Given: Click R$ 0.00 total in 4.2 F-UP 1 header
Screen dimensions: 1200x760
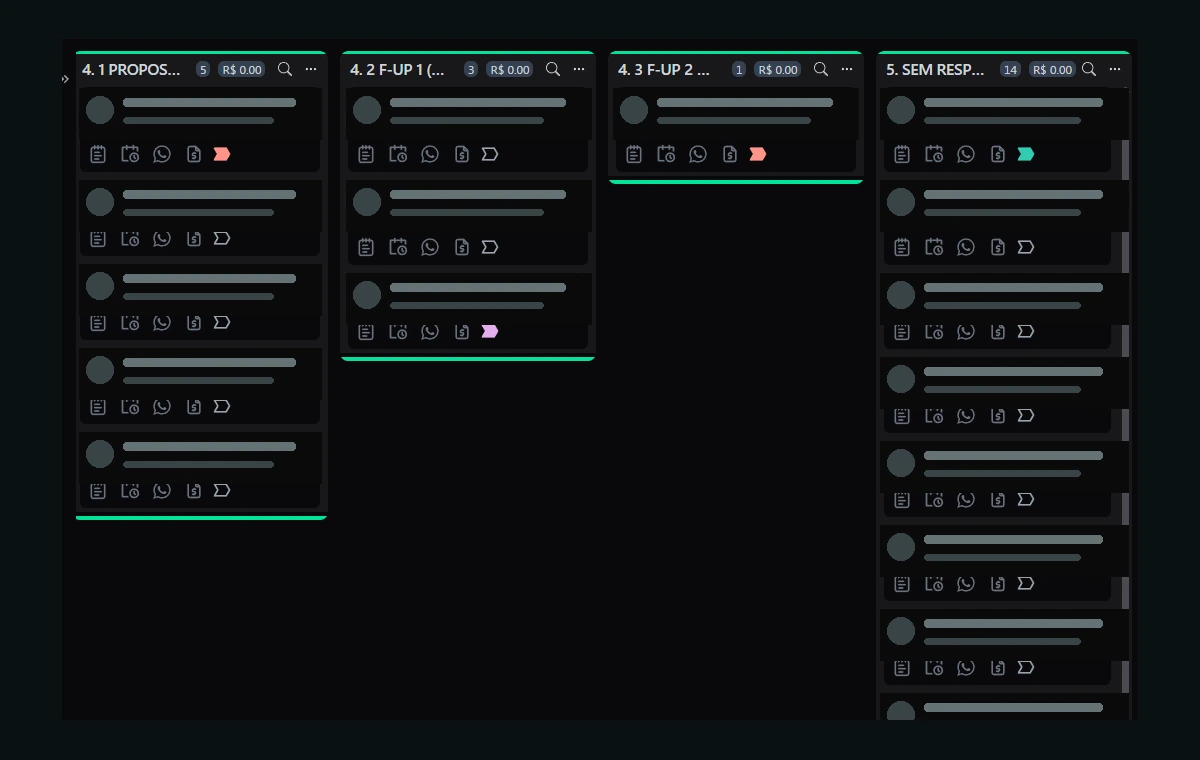Looking at the screenshot, I should pyautogui.click(x=510, y=70).
